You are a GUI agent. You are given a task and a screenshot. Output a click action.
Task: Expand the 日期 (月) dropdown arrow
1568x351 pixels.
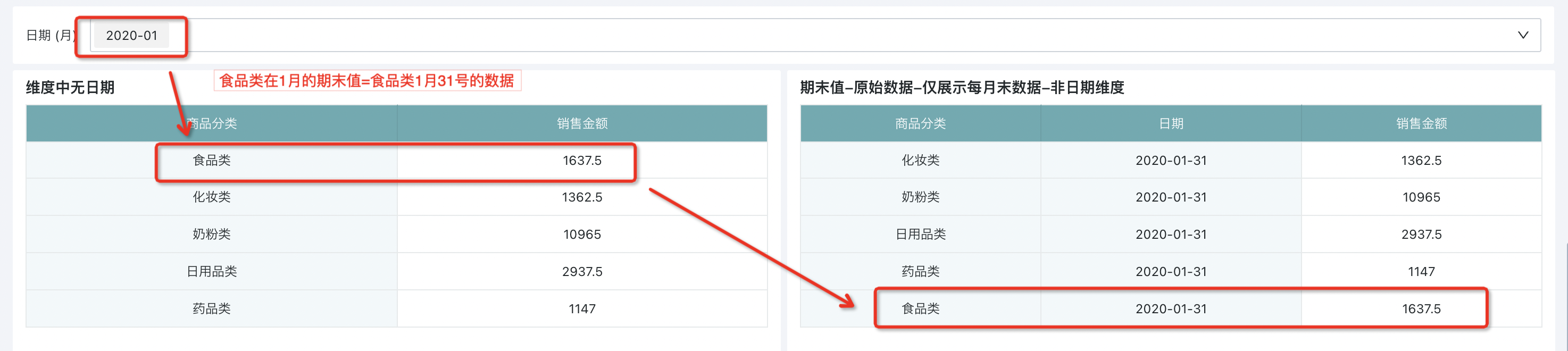tap(1522, 35)
